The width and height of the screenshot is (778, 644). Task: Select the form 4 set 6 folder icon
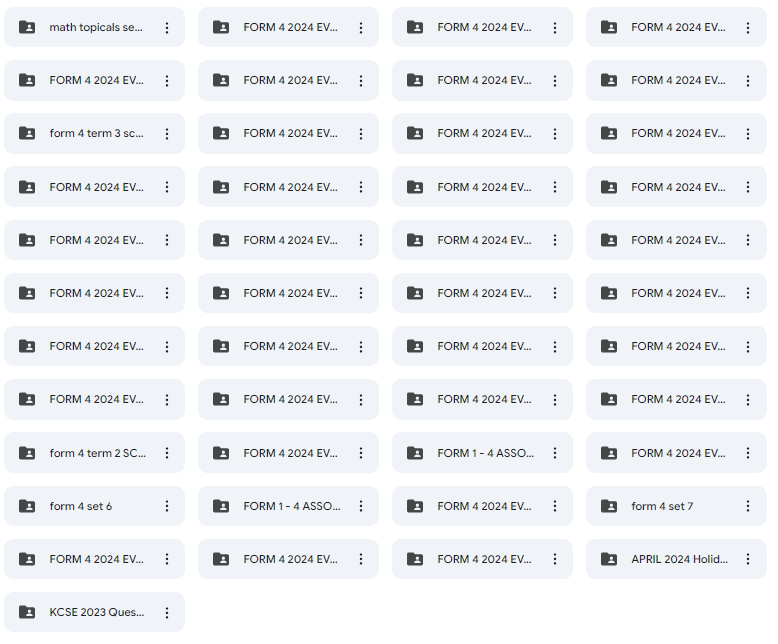pyautogui.click(x=27, y=506)
